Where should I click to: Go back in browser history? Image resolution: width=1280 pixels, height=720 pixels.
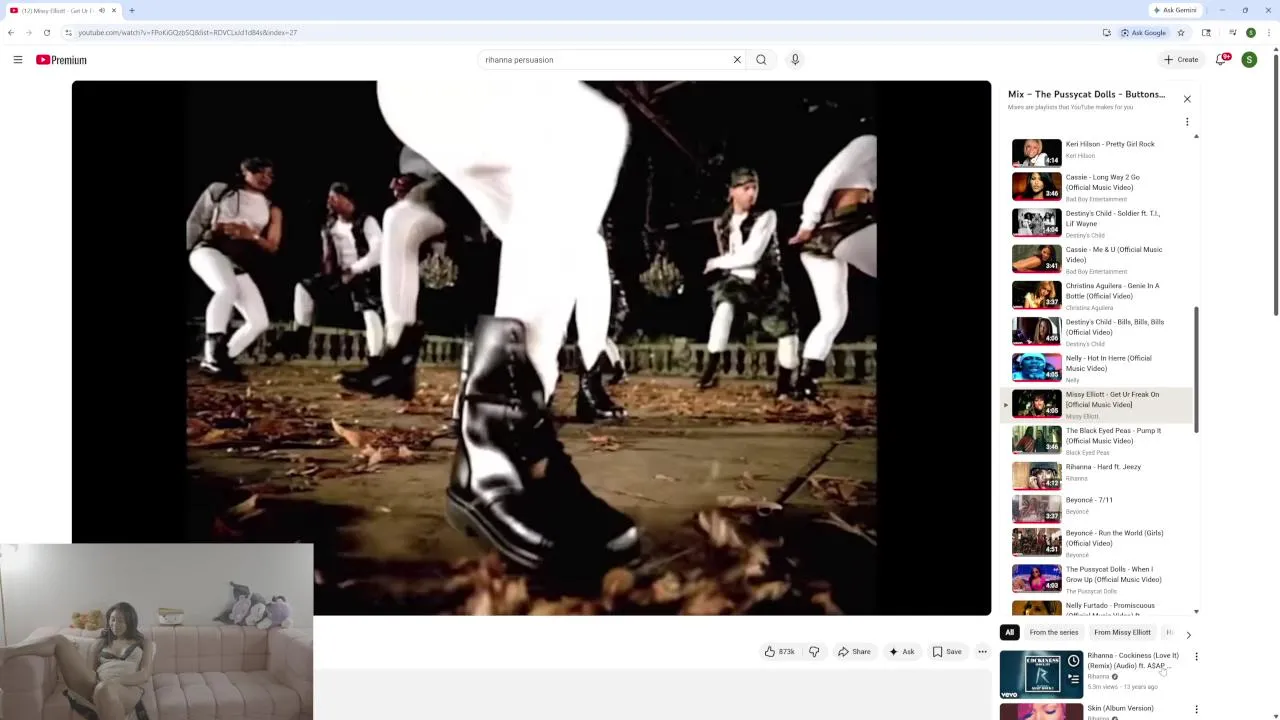[x=11, y=32]
